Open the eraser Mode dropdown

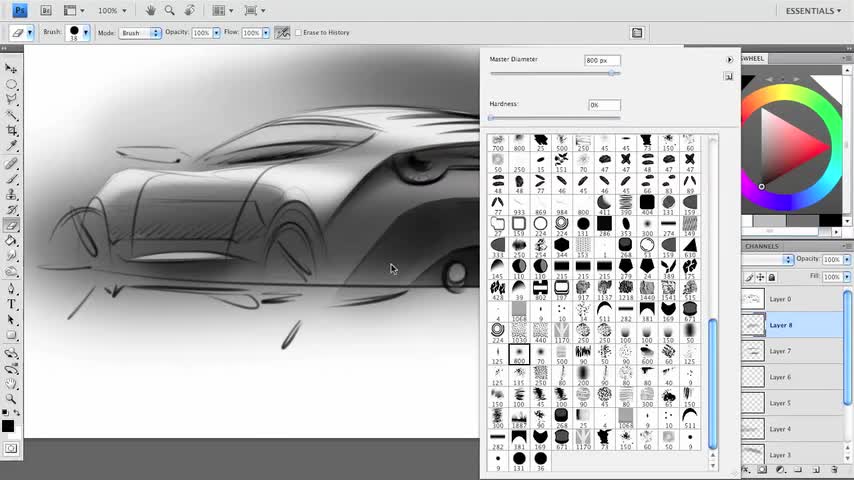[140, 33]
